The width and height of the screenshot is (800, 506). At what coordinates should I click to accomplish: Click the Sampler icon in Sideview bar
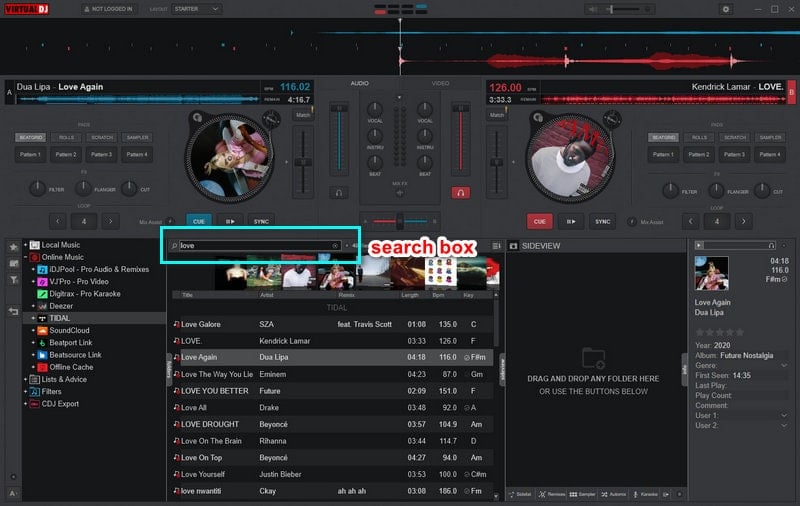pyautogui.click(x=573, y=494)
